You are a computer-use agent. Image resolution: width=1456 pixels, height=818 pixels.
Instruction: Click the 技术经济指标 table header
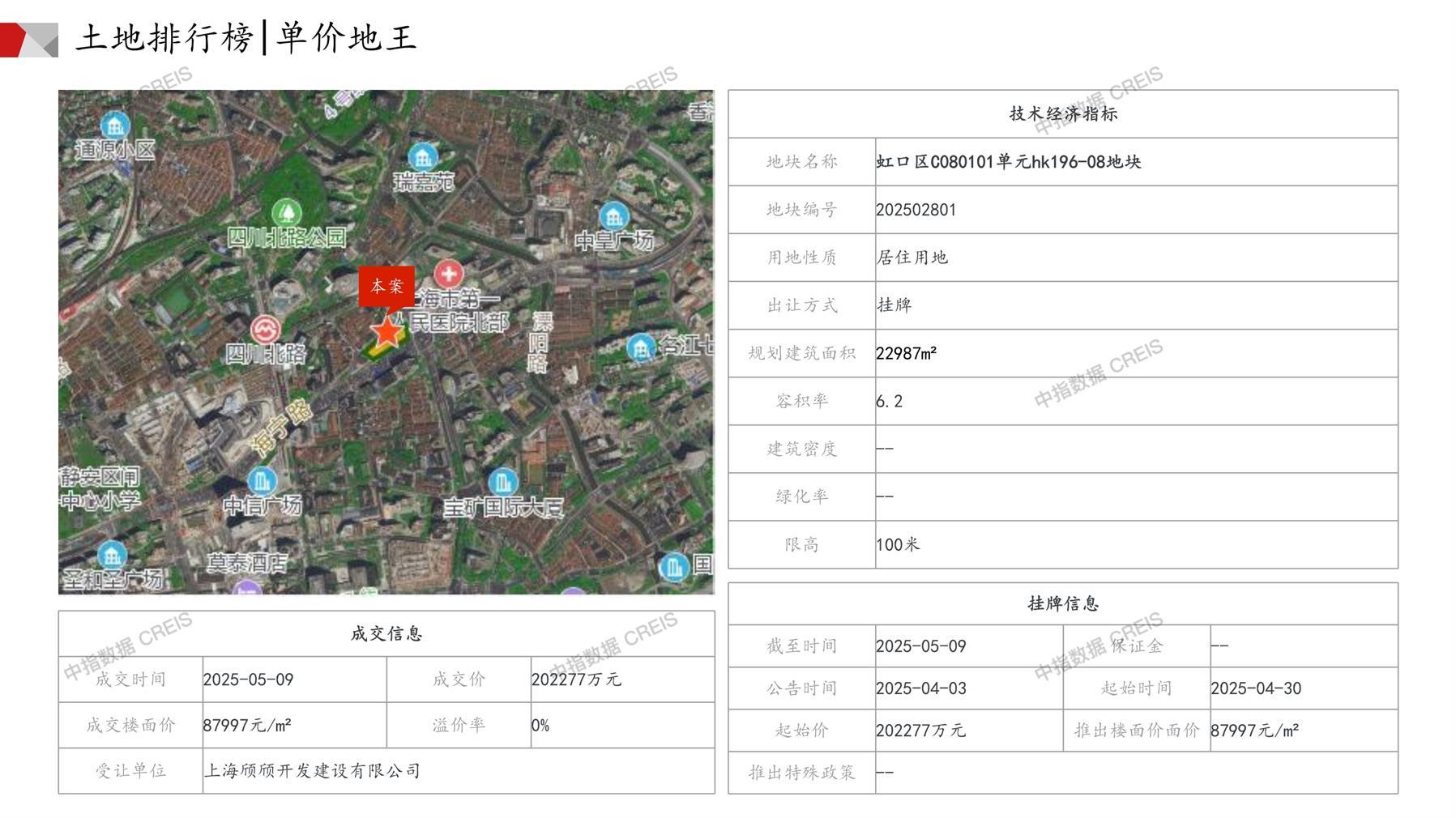1062,114
